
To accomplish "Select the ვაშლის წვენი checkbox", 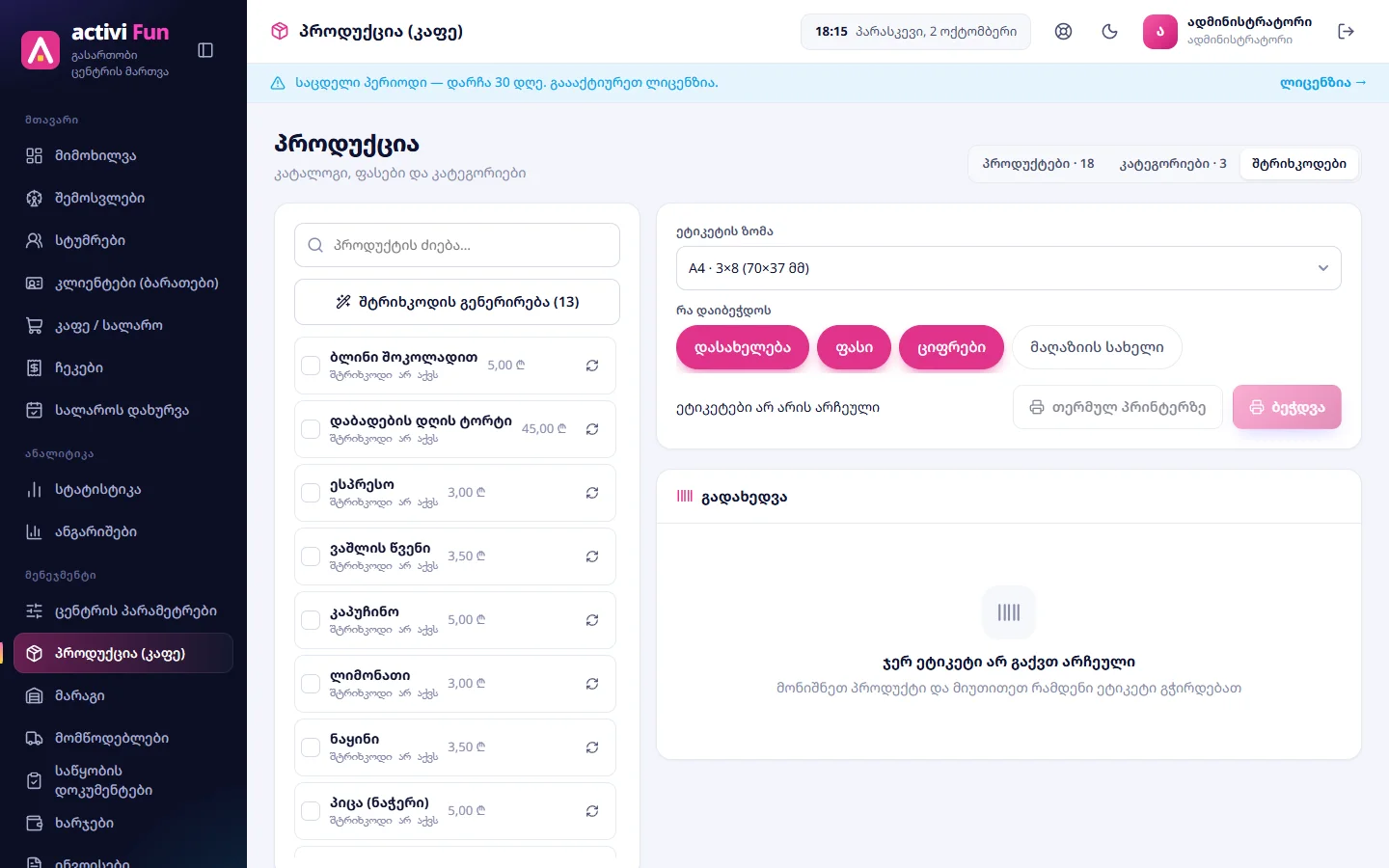I will click(311, 556).
